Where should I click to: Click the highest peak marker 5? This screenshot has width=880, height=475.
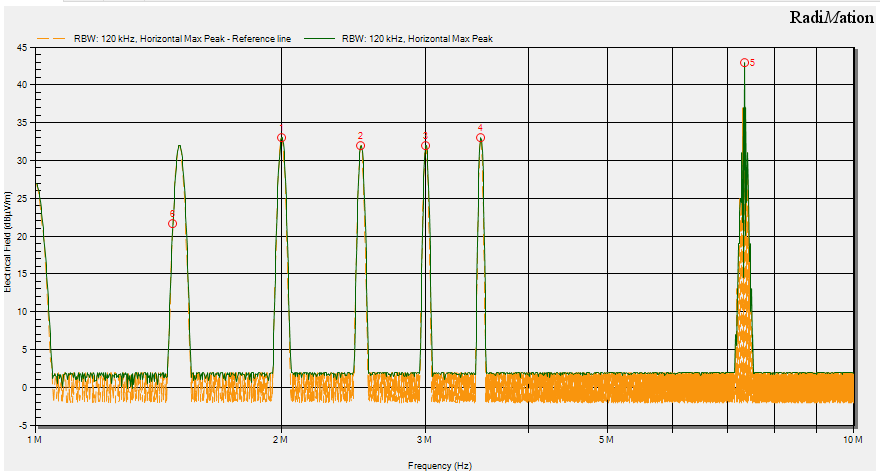pos(744,63)
